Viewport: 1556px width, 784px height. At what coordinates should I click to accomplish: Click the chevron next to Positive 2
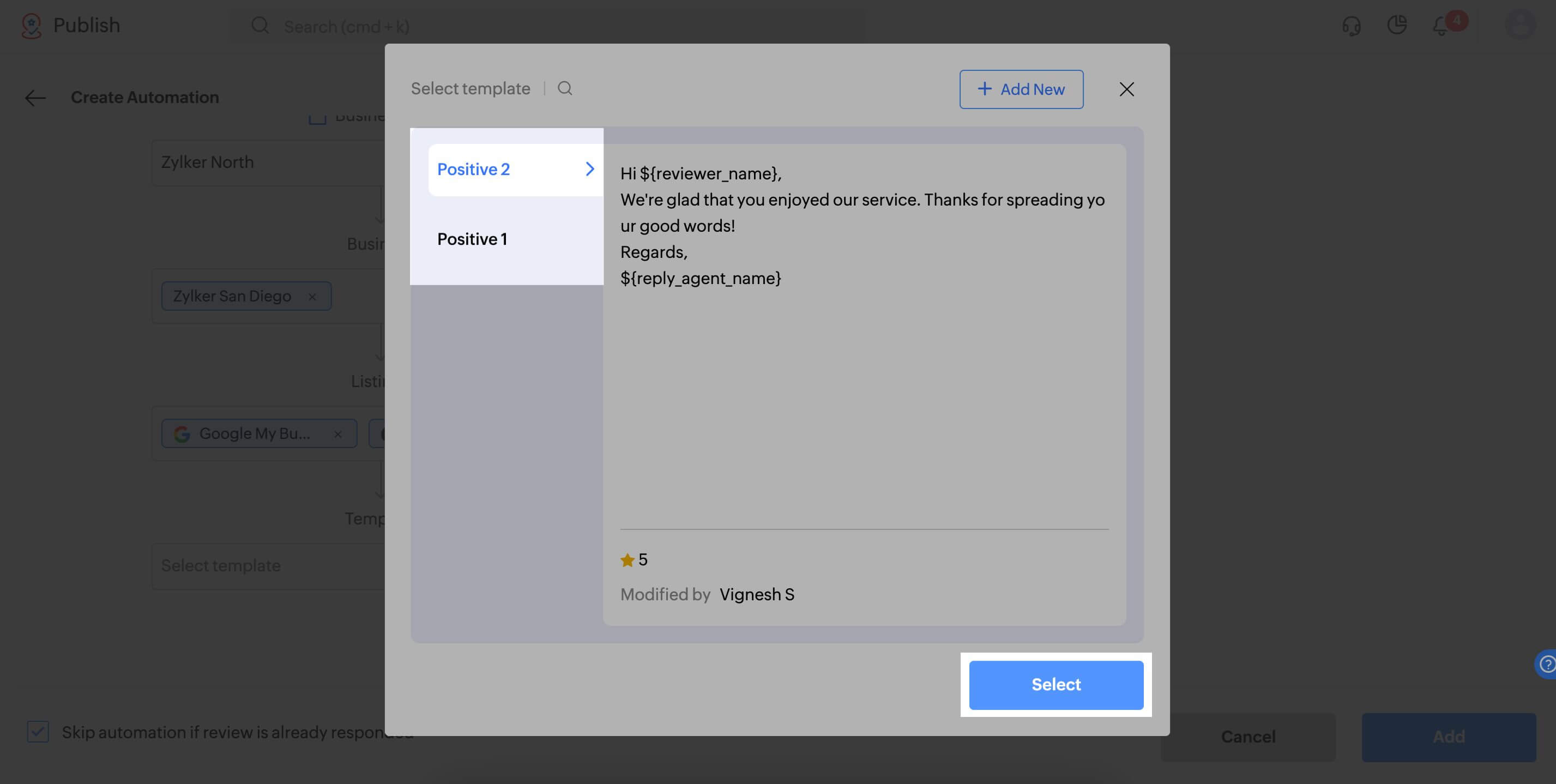coord(589,169)
